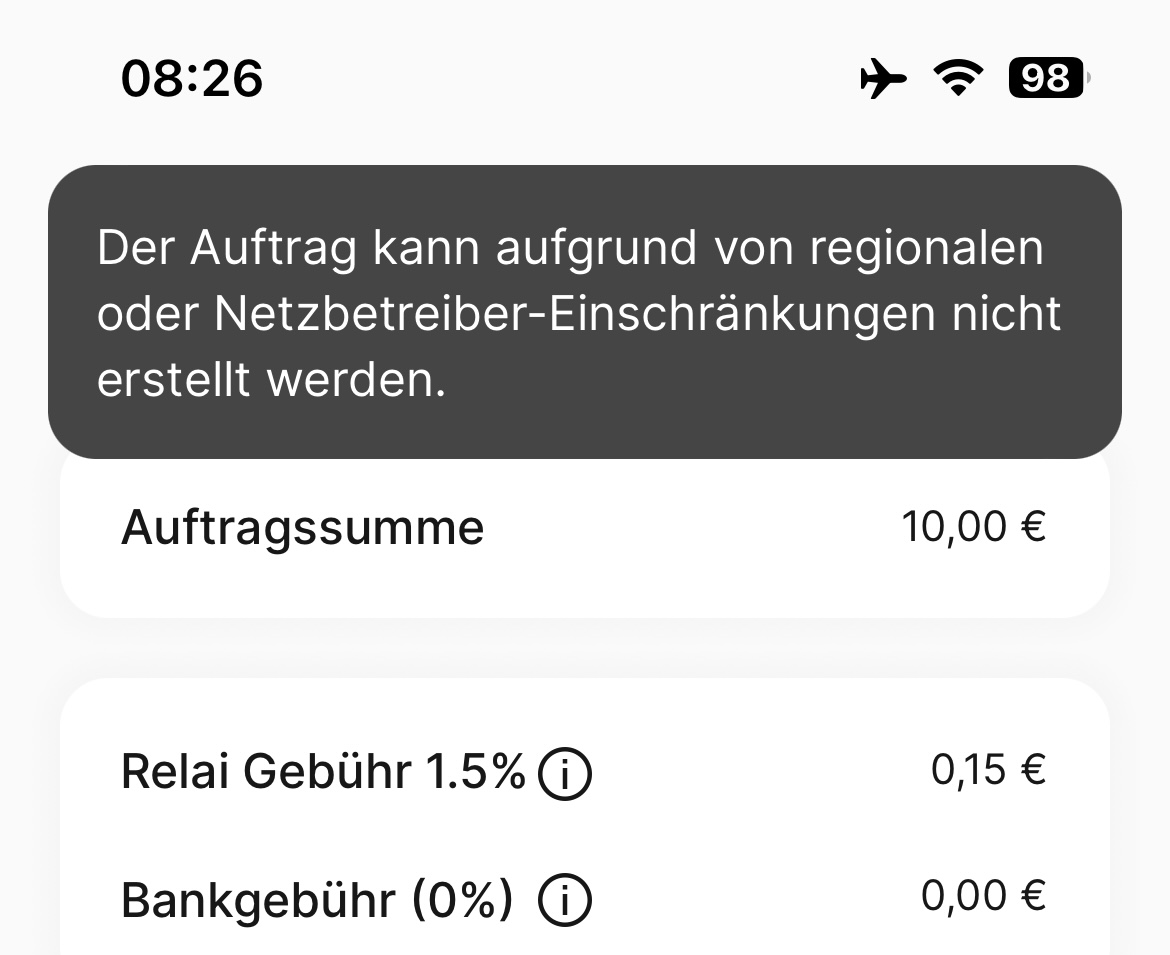The image size is (1170, 955).
Task: Tap the Bankgebühr (0%) label
Action: [317, 900]
